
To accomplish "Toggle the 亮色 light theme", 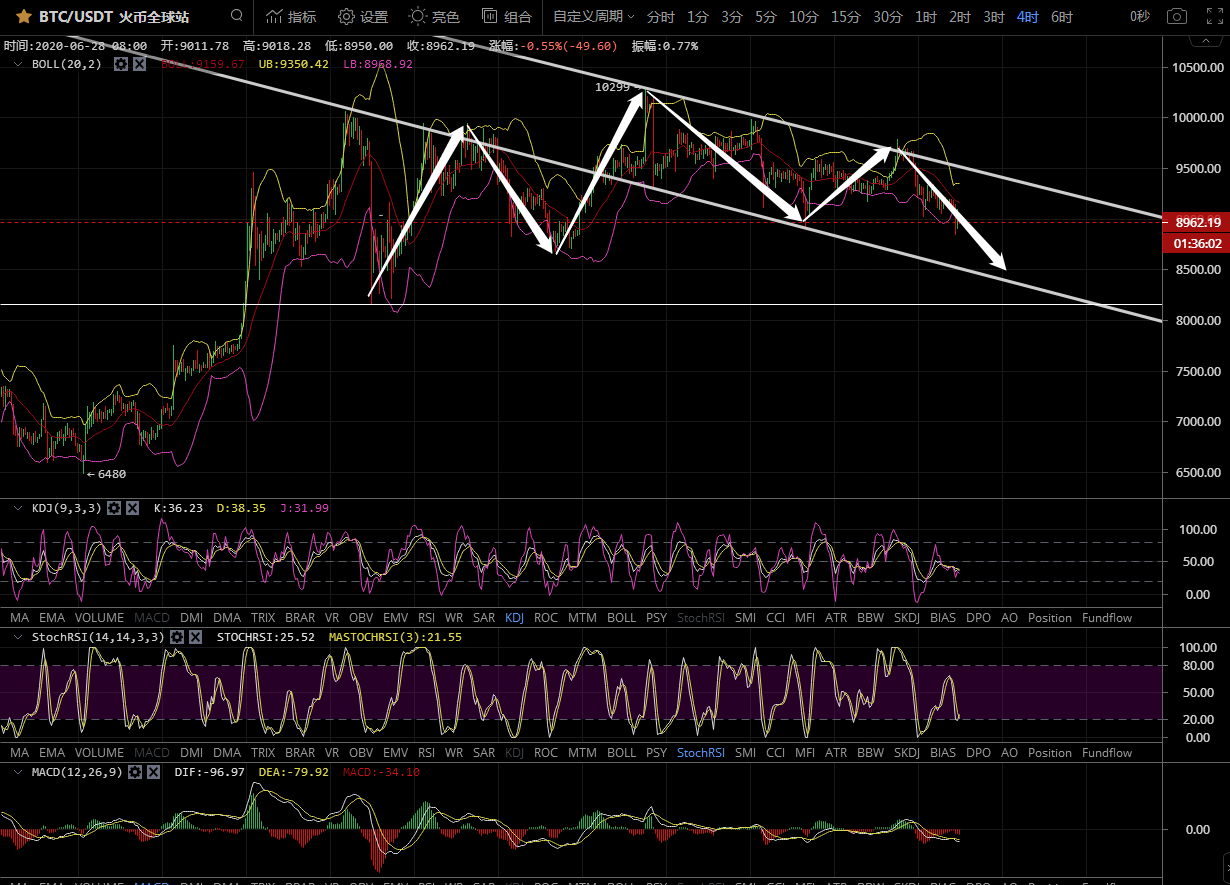I will click(x=435, y=17).
